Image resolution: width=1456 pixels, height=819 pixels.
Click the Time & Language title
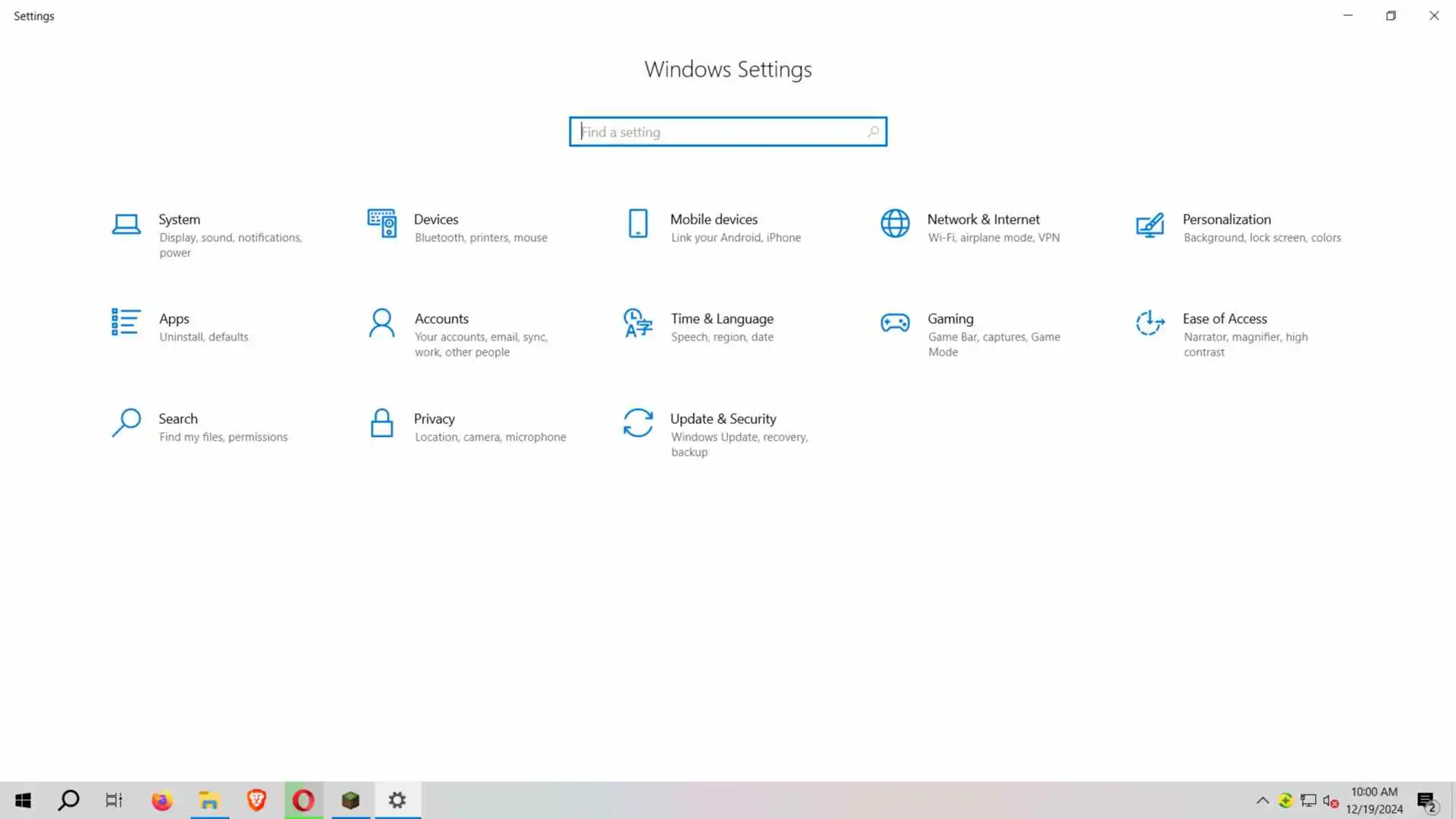coord(721,318)
